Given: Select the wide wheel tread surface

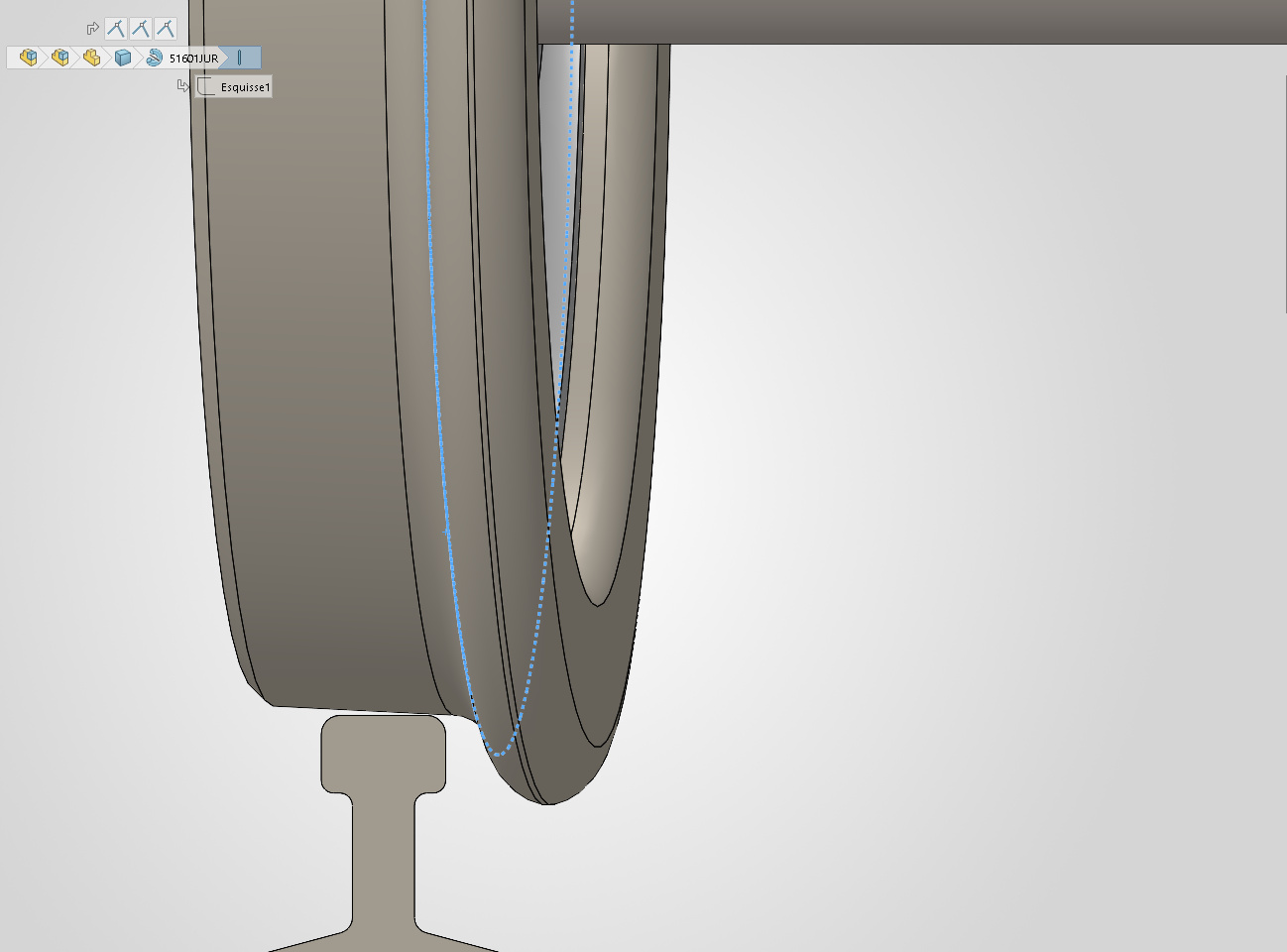Looking at the screenshot, I should coord(297,397).
